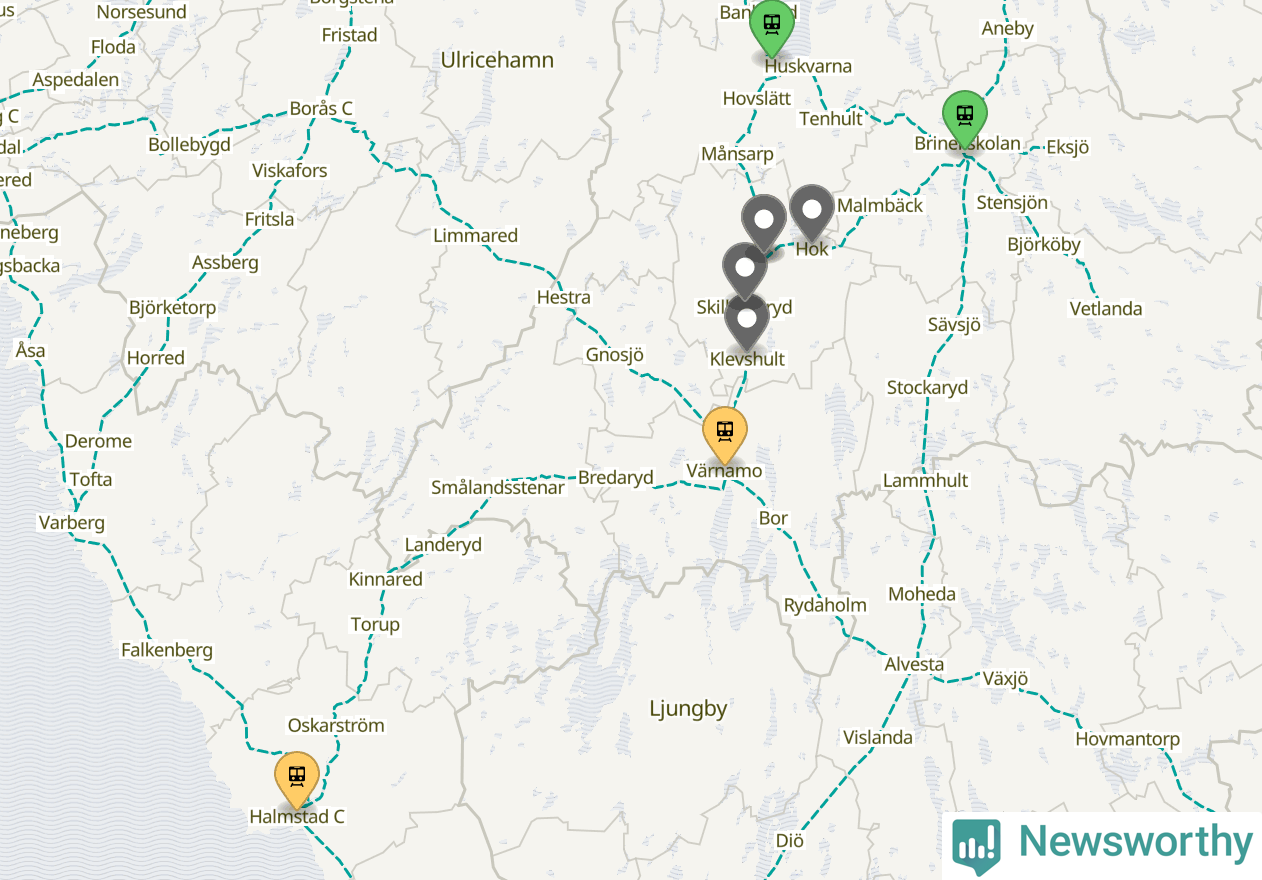Image resolution: width=1262 pixels, height=880 pixels.
Task: Click the Smålandsstenar station label
Action: click(x=498, y=488)
